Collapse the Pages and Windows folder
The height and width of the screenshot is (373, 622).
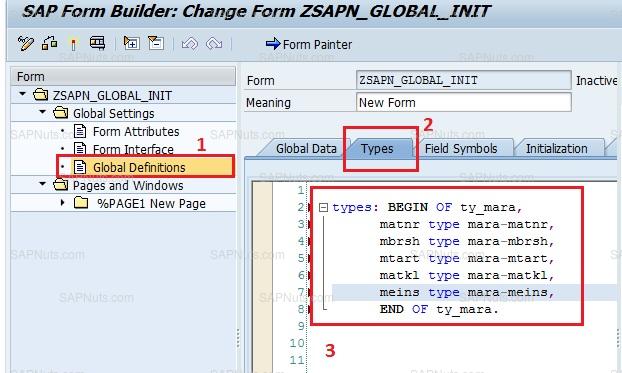click(x=42, y=184)
